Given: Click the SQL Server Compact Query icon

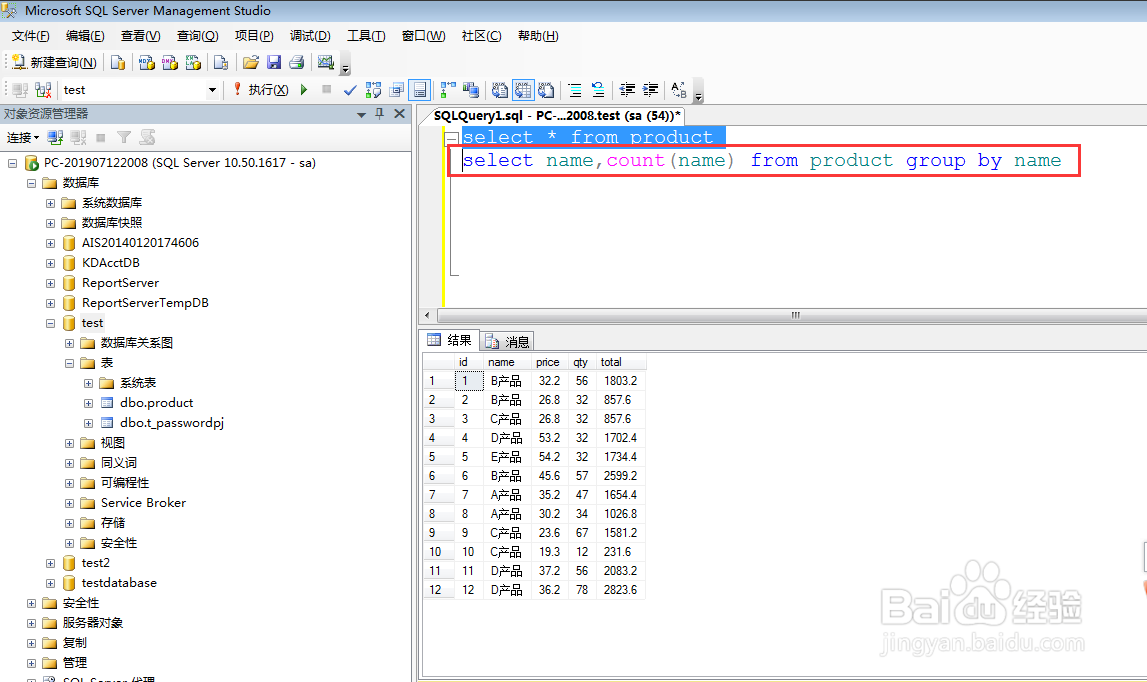Looking at the screenshot, I should pos(221,63).
